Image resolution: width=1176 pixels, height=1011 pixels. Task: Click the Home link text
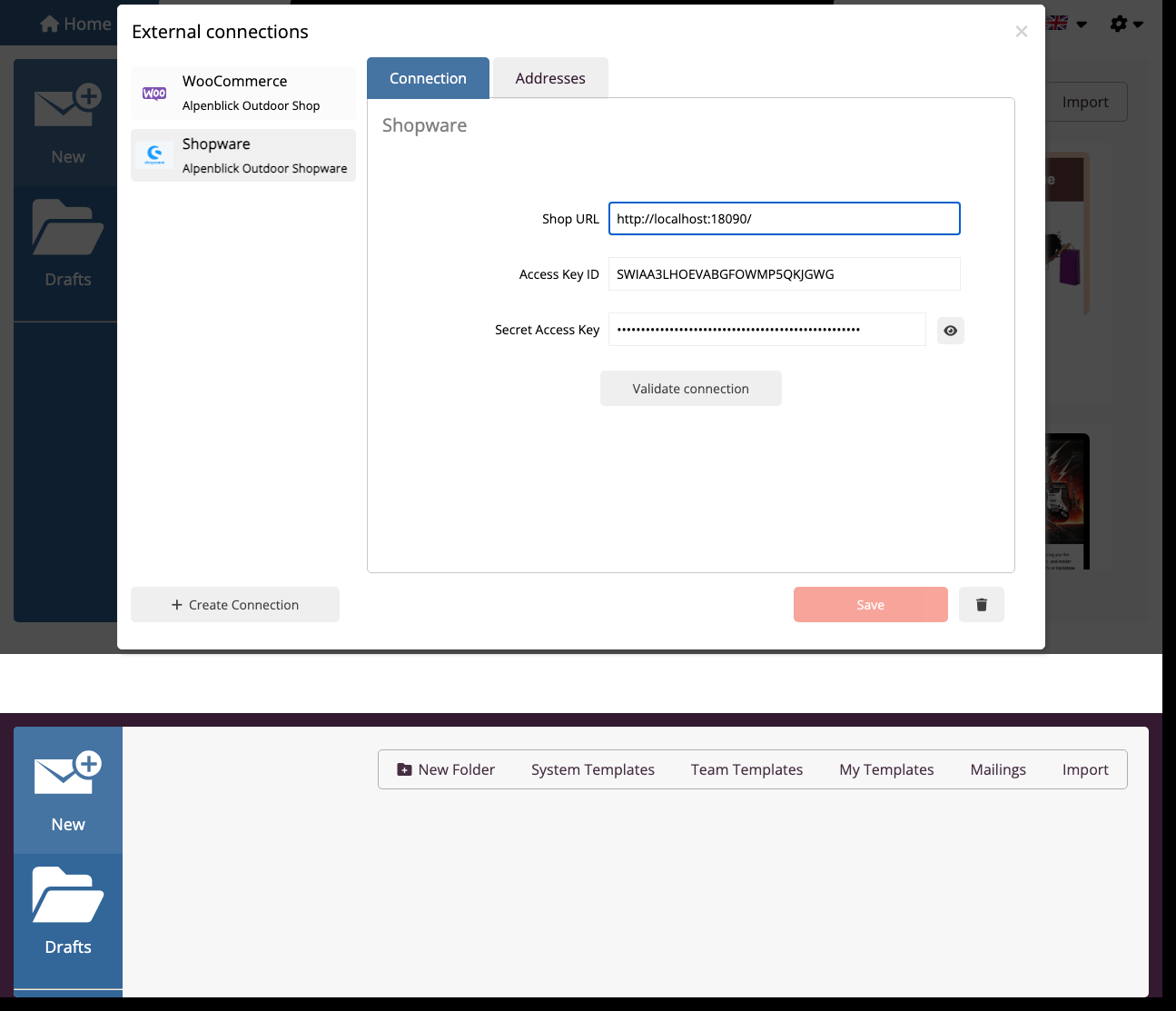[x=88, y=25]
